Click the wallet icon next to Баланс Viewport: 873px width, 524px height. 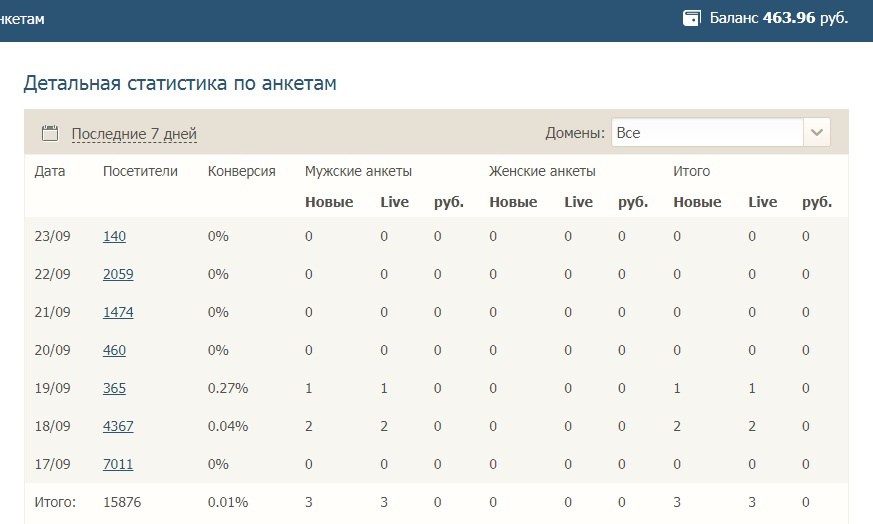pyautogui.click(x=691, y=18)
